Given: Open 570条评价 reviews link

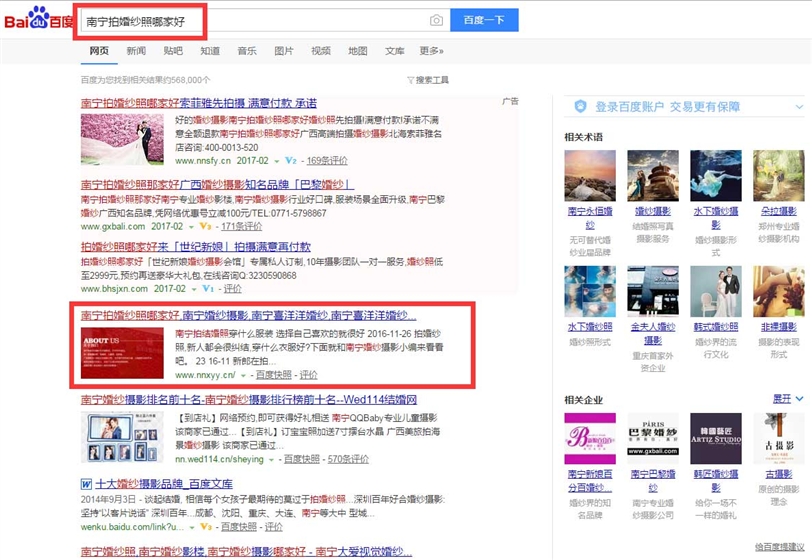Looking at the screenshot, I should click(348, 460).
